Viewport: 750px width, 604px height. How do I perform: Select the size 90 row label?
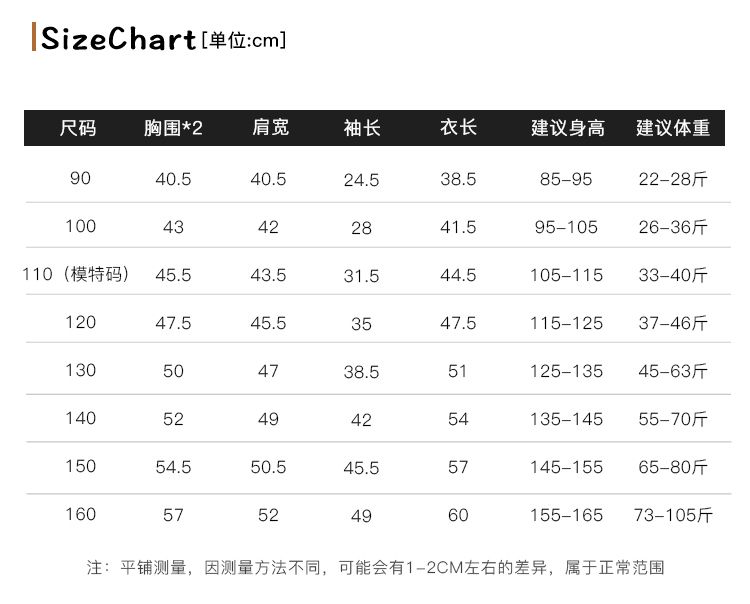tap(80, 178)
